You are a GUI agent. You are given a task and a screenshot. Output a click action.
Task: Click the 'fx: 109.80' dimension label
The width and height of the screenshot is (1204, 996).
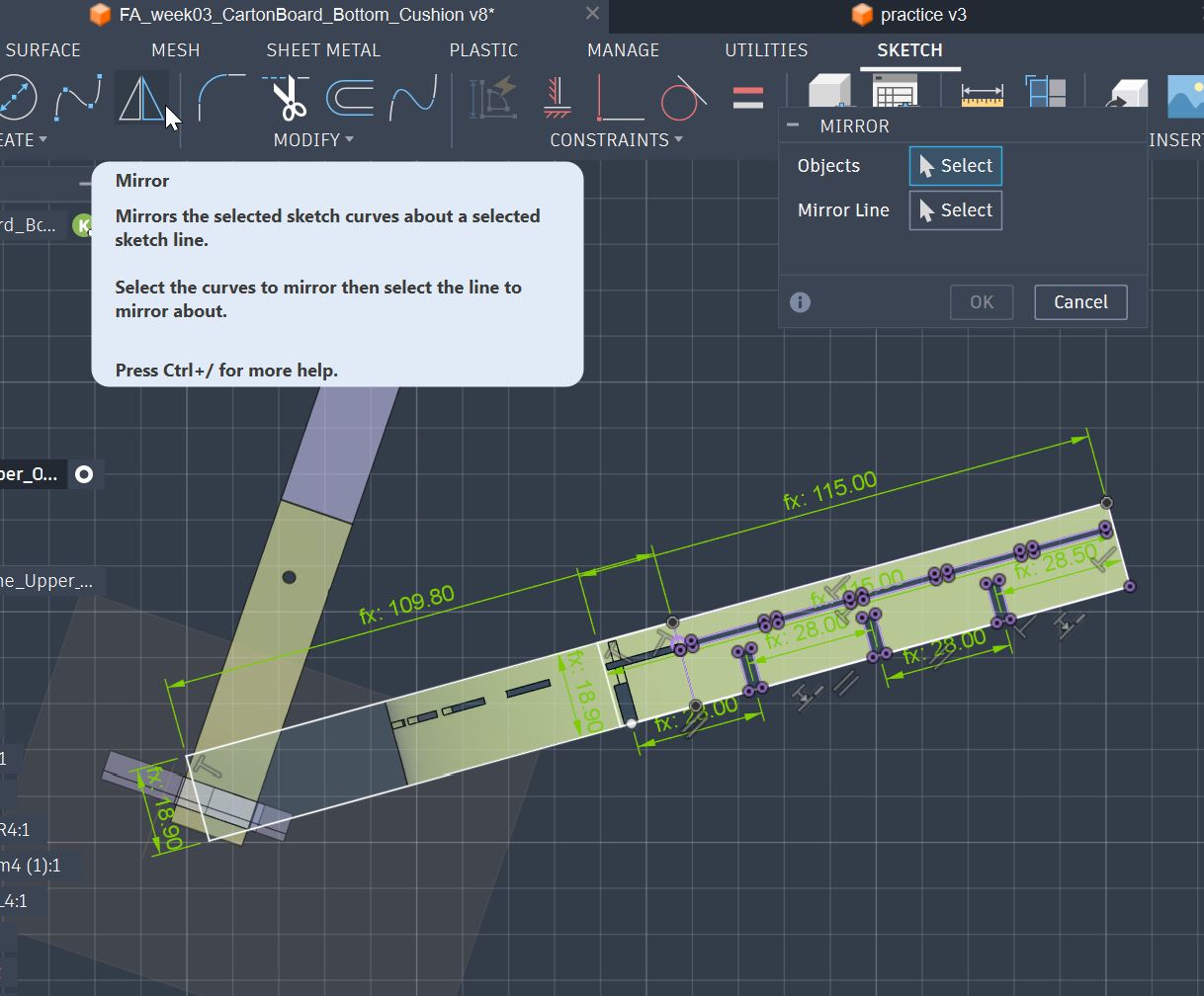(406, 605)
